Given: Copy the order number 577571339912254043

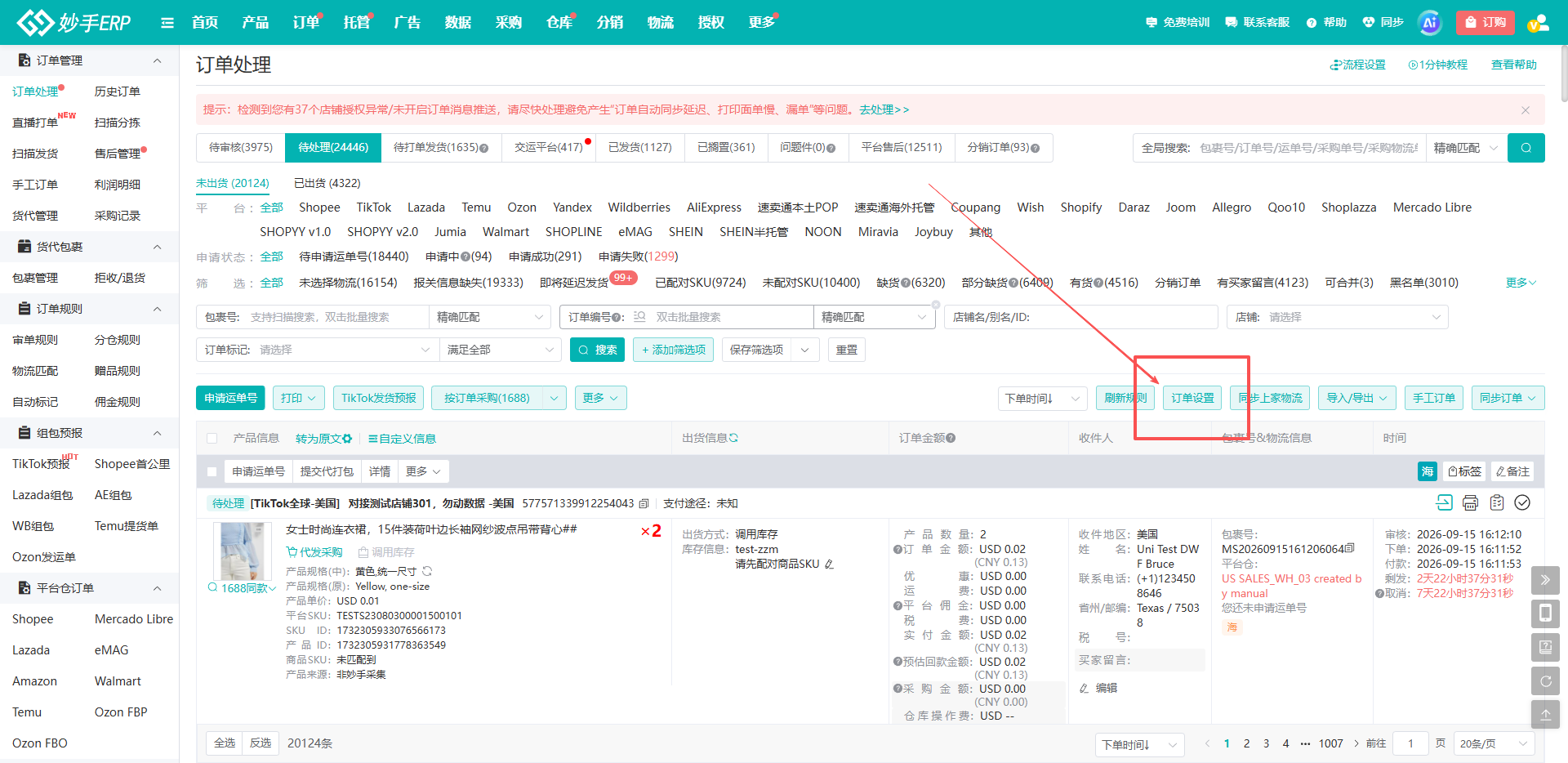Looking at the screenshot, I should (x=644, y=503).
